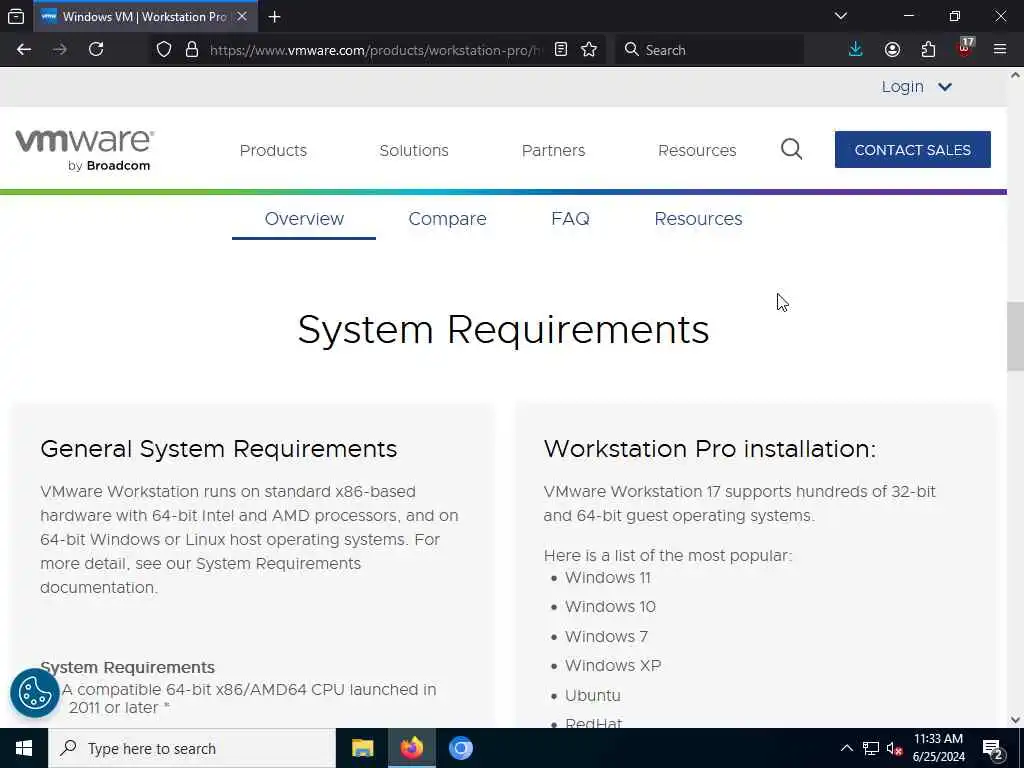Open the shield tracking protection icon

click(164, 50)
